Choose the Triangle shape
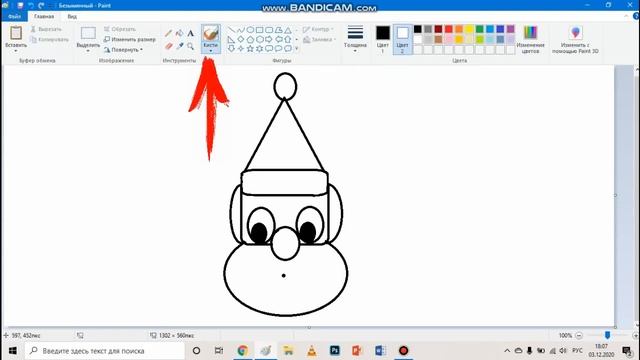 [288, 30]
